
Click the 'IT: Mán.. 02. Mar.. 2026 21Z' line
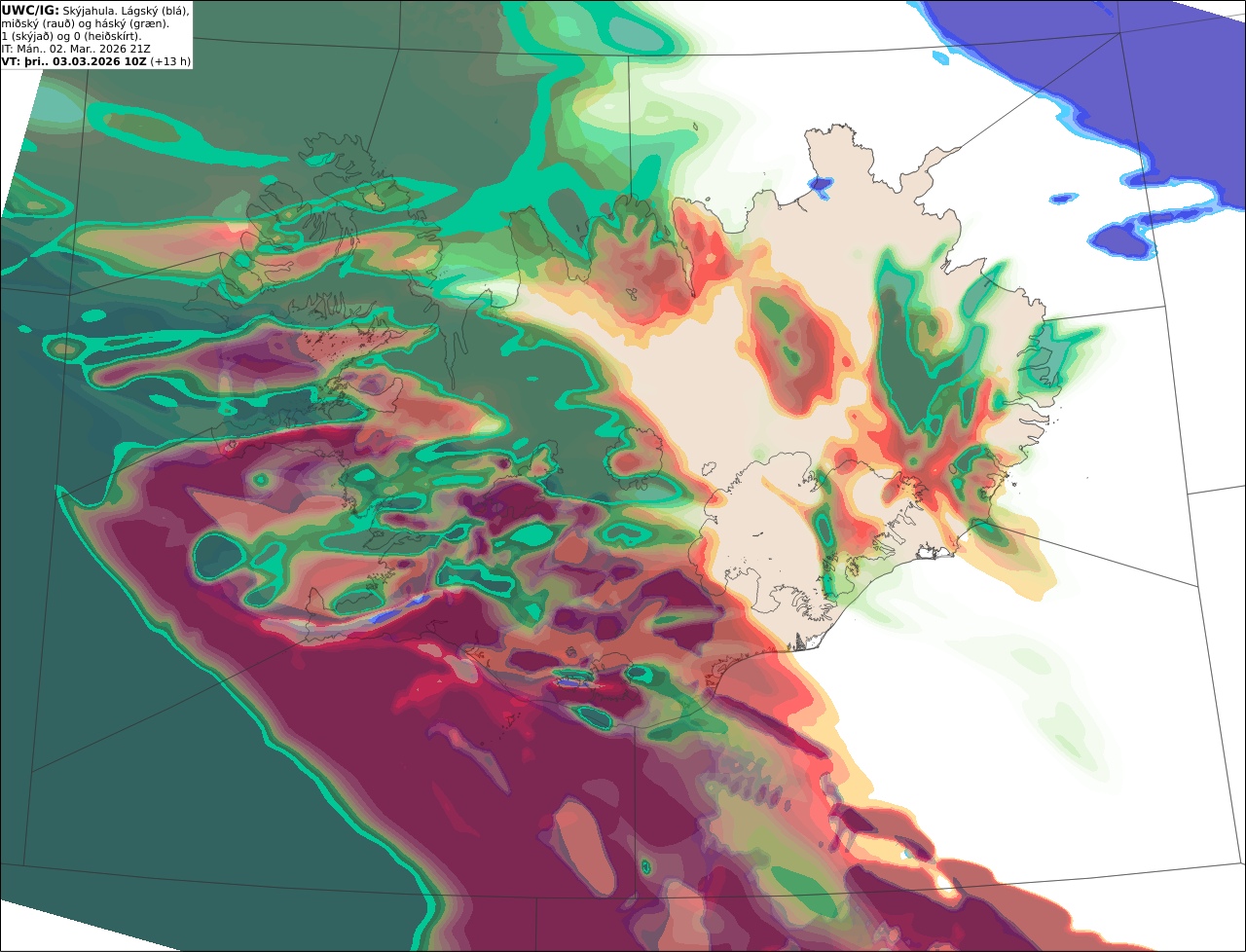point(76,49)
